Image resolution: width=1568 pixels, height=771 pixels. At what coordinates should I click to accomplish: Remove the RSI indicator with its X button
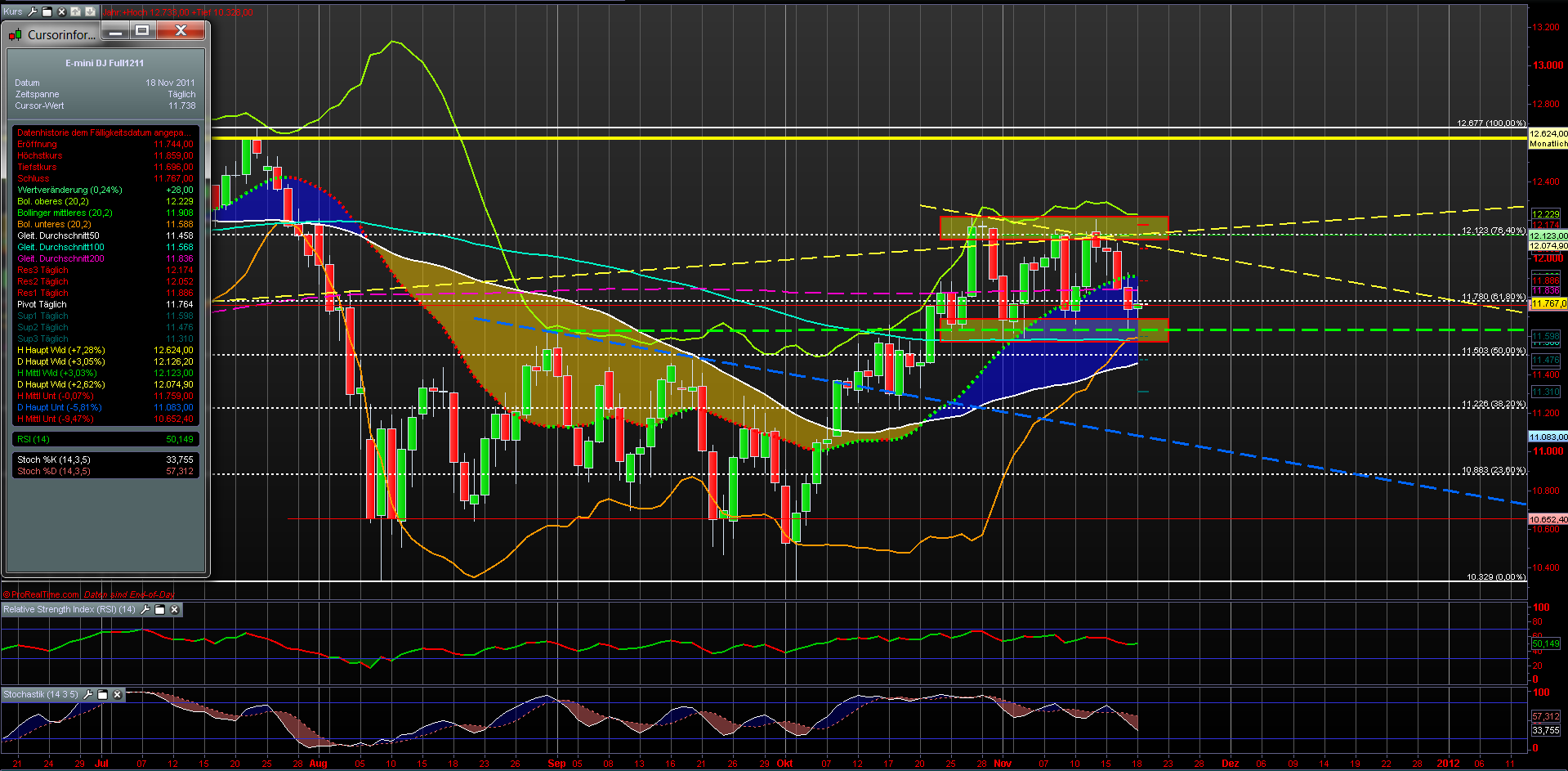pos(174,610)
